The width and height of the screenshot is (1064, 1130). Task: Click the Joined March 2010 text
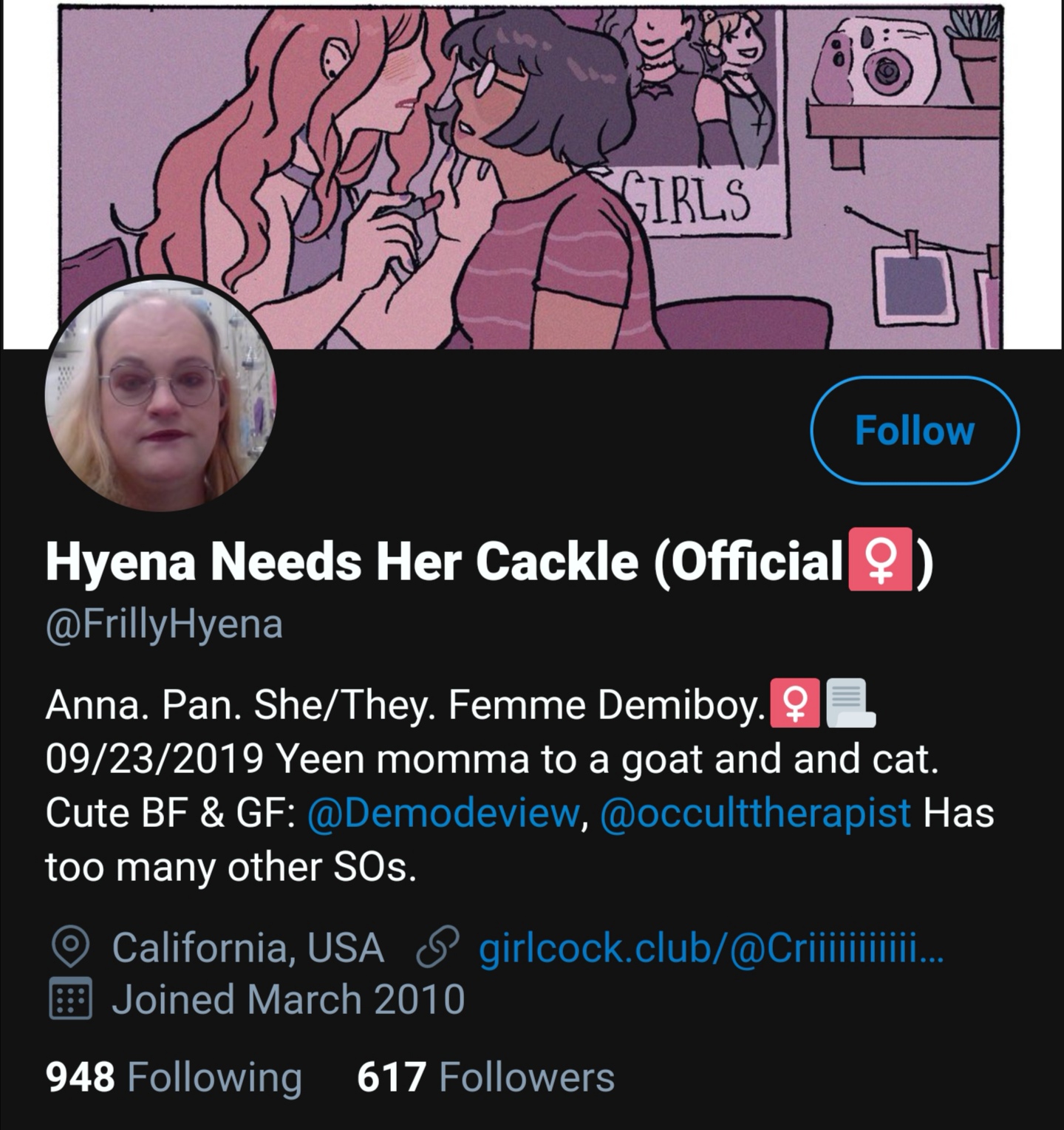(x=288, y=999)
